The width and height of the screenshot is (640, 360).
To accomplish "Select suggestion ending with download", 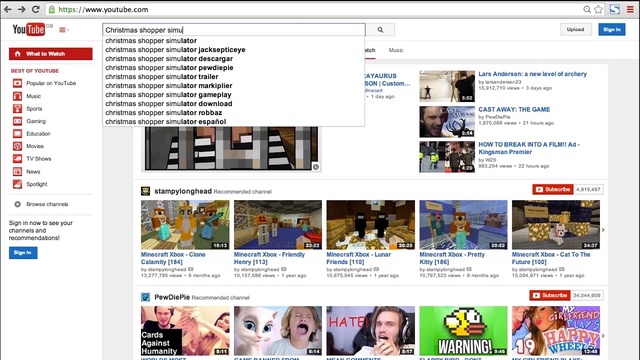I will point(233,104).
